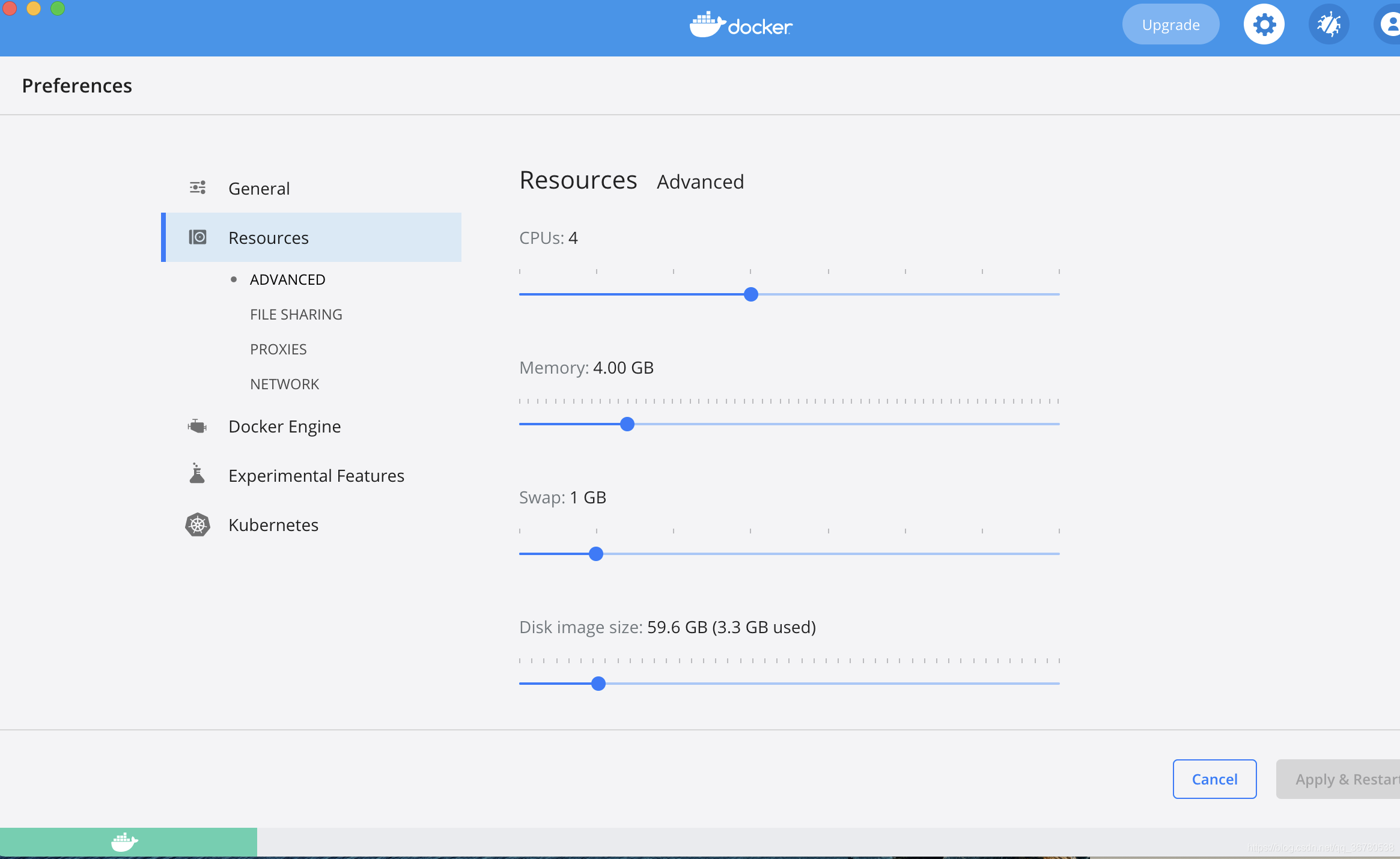1400x859 pixels.
Task: Click the Memory slider handle
Action: pyautogui.click(x=627, y=424)
